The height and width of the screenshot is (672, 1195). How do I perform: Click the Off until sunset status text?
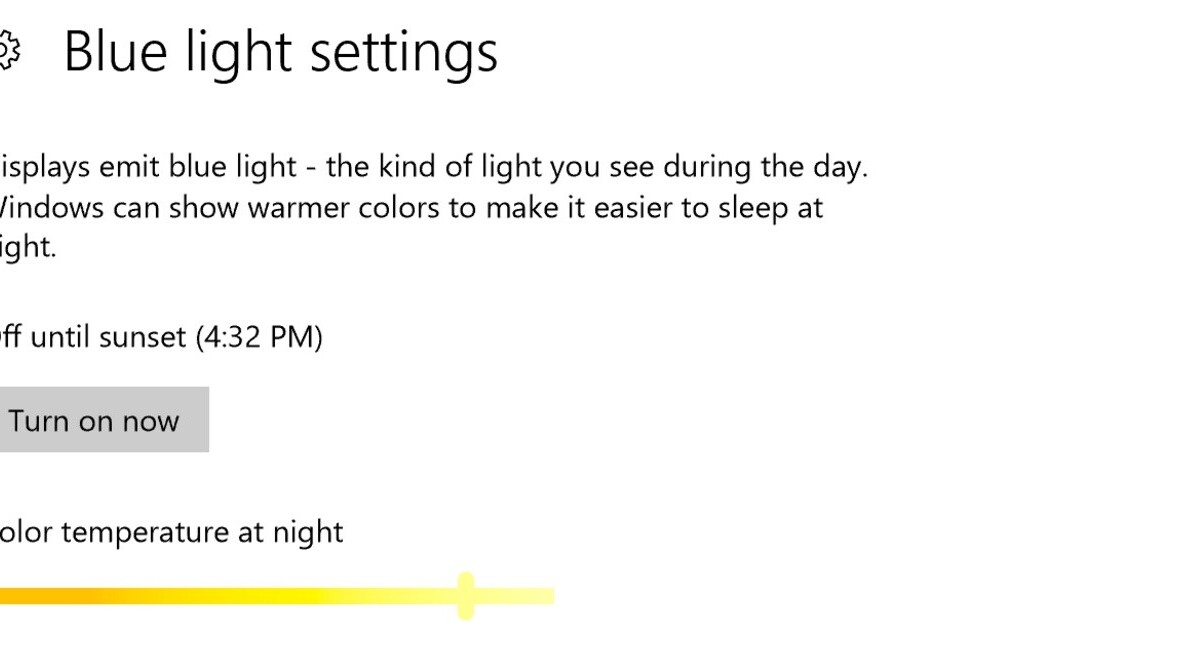pyautogui.click(x=160, y=337)
